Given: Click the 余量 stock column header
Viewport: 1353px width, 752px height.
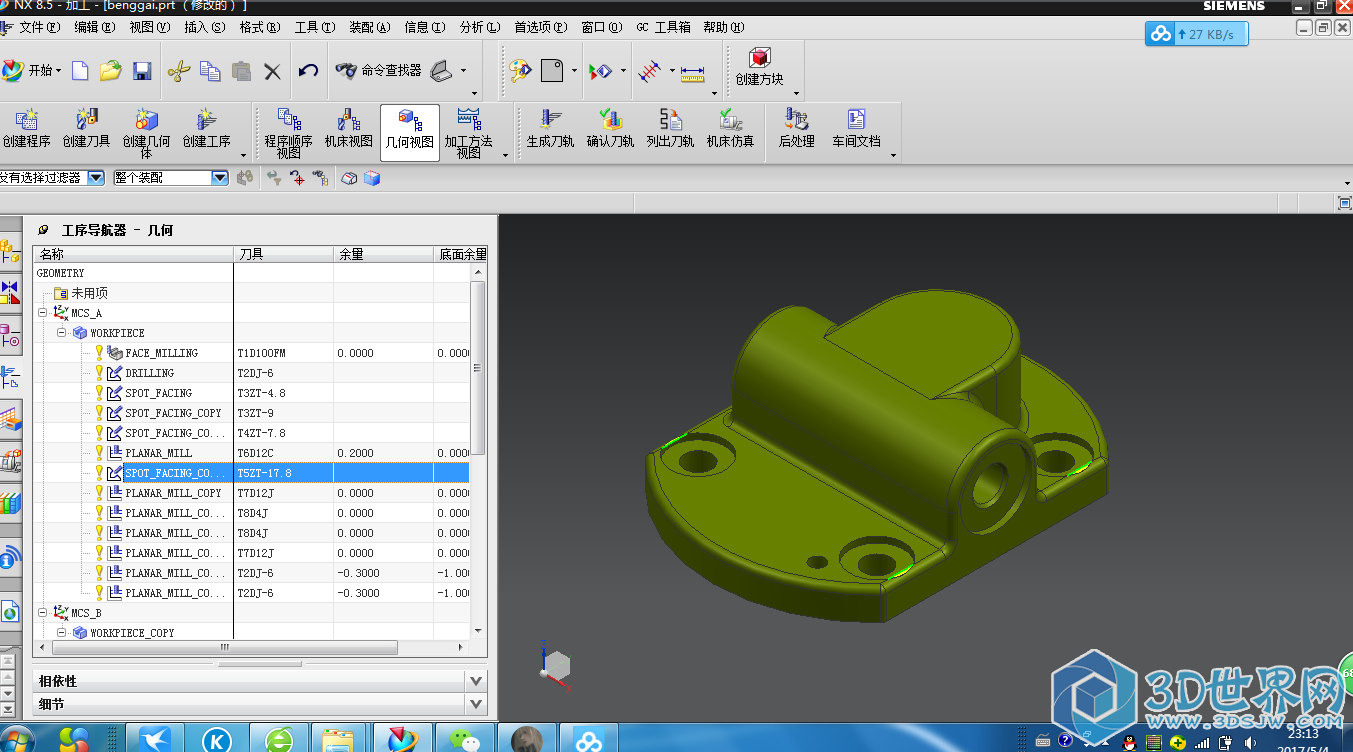Looking at the screenshot, I should point(383,254).
